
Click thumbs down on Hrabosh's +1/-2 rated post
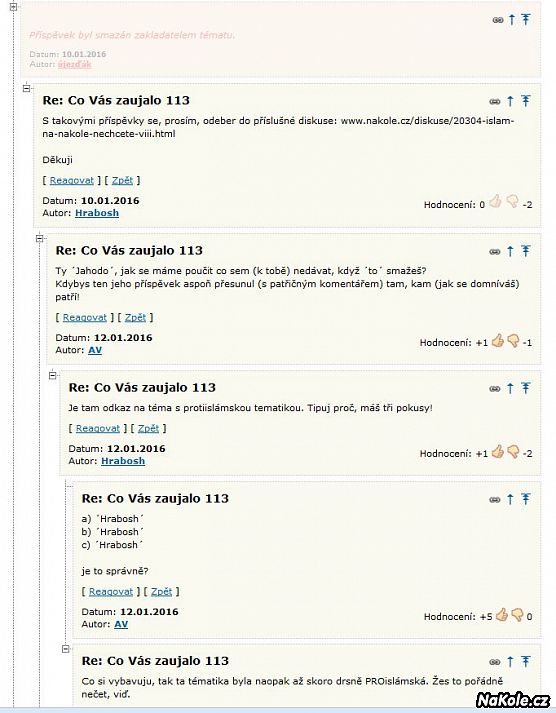coord(513,452)
